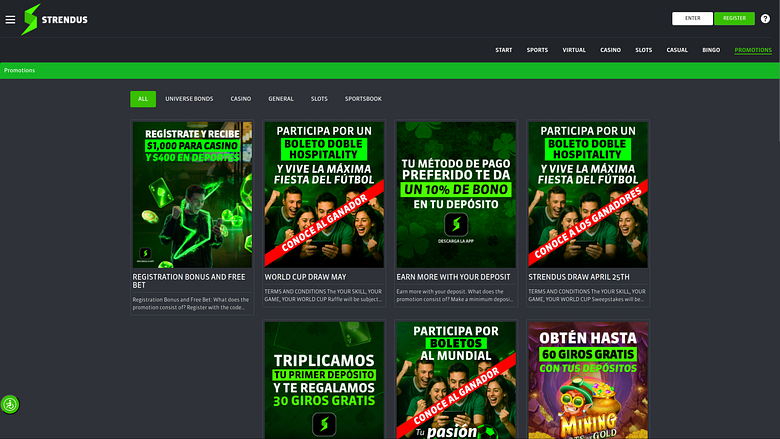Open the accessibility widget icon
Image resolution: width=780 pixels, height=439 pixels.
(10, 404)
